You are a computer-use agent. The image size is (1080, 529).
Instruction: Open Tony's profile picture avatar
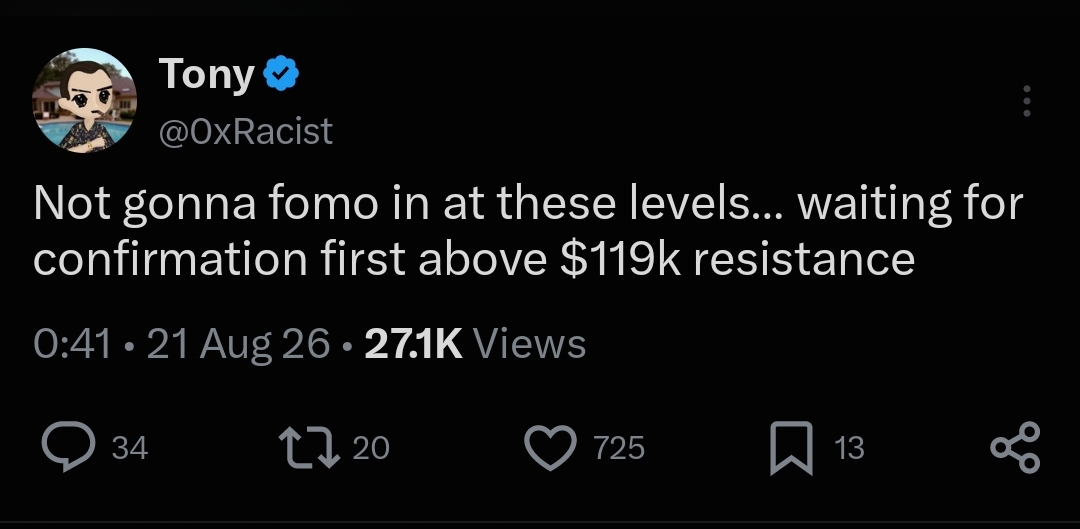click(85, 101)
